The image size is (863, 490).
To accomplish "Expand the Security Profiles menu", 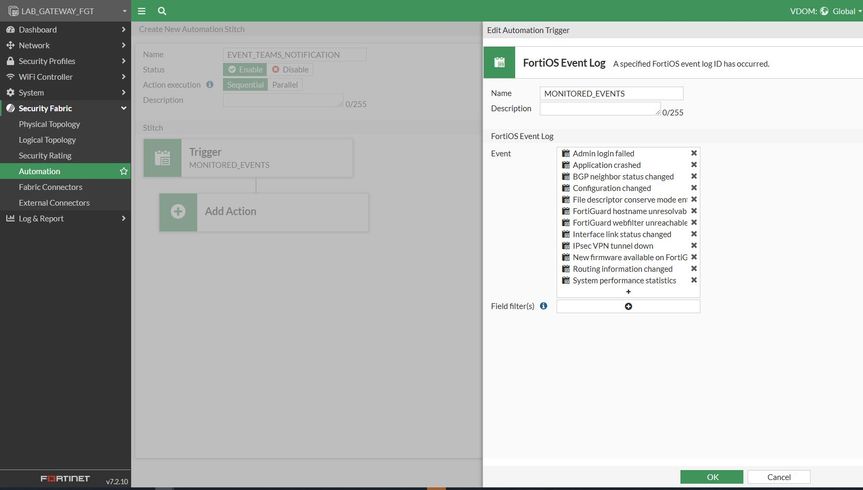I will pos(65,61).
